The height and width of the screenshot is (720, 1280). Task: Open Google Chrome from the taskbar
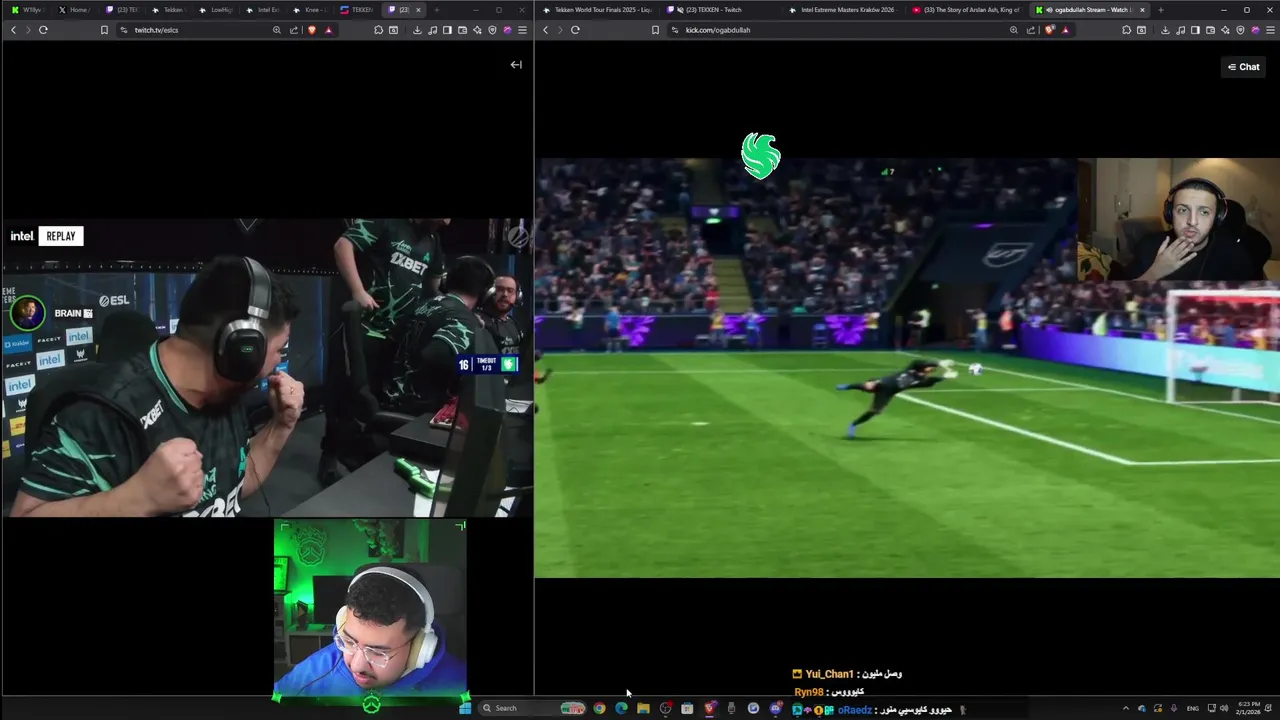[599, 708]
